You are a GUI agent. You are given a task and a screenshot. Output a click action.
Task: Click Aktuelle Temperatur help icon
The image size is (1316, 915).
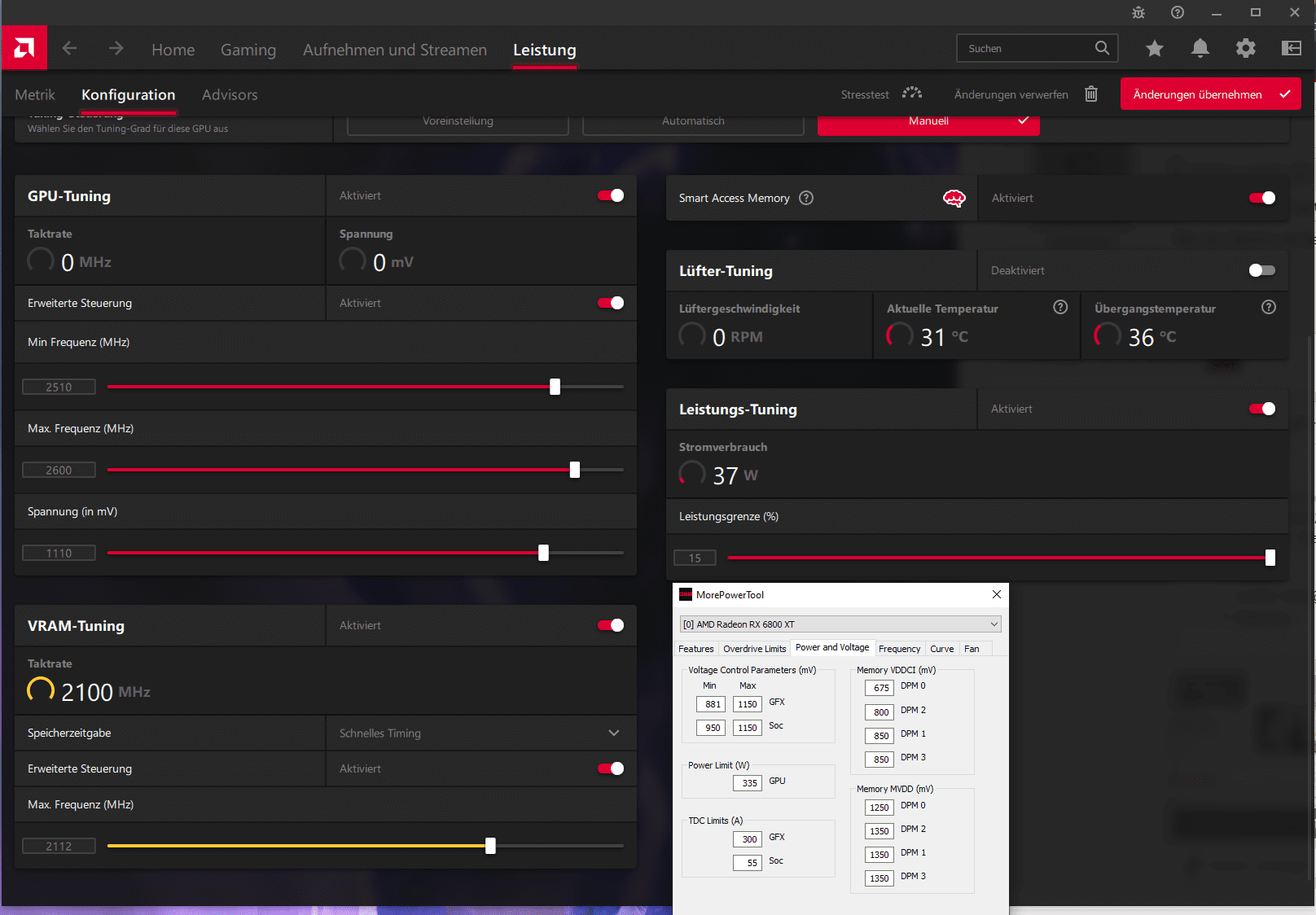click(x=1060, y=307)
